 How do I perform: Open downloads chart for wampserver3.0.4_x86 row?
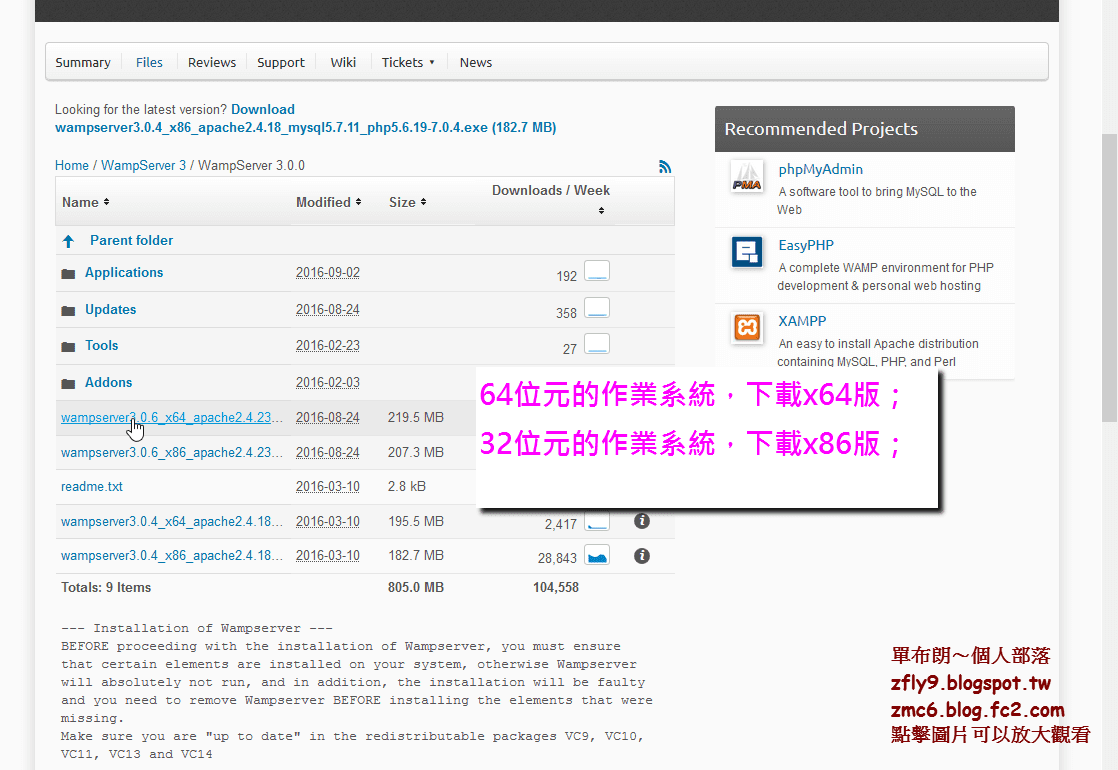click(597, 555)
